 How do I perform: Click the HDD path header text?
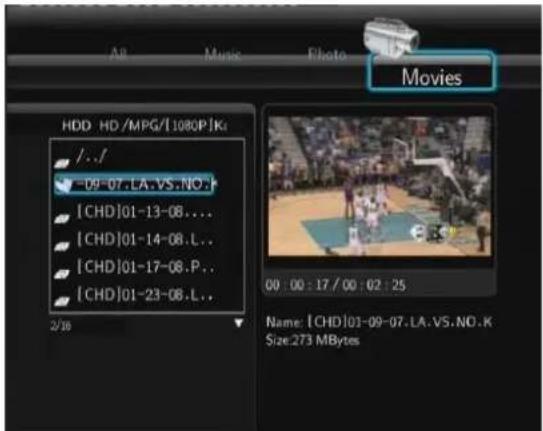pos(144,125)
